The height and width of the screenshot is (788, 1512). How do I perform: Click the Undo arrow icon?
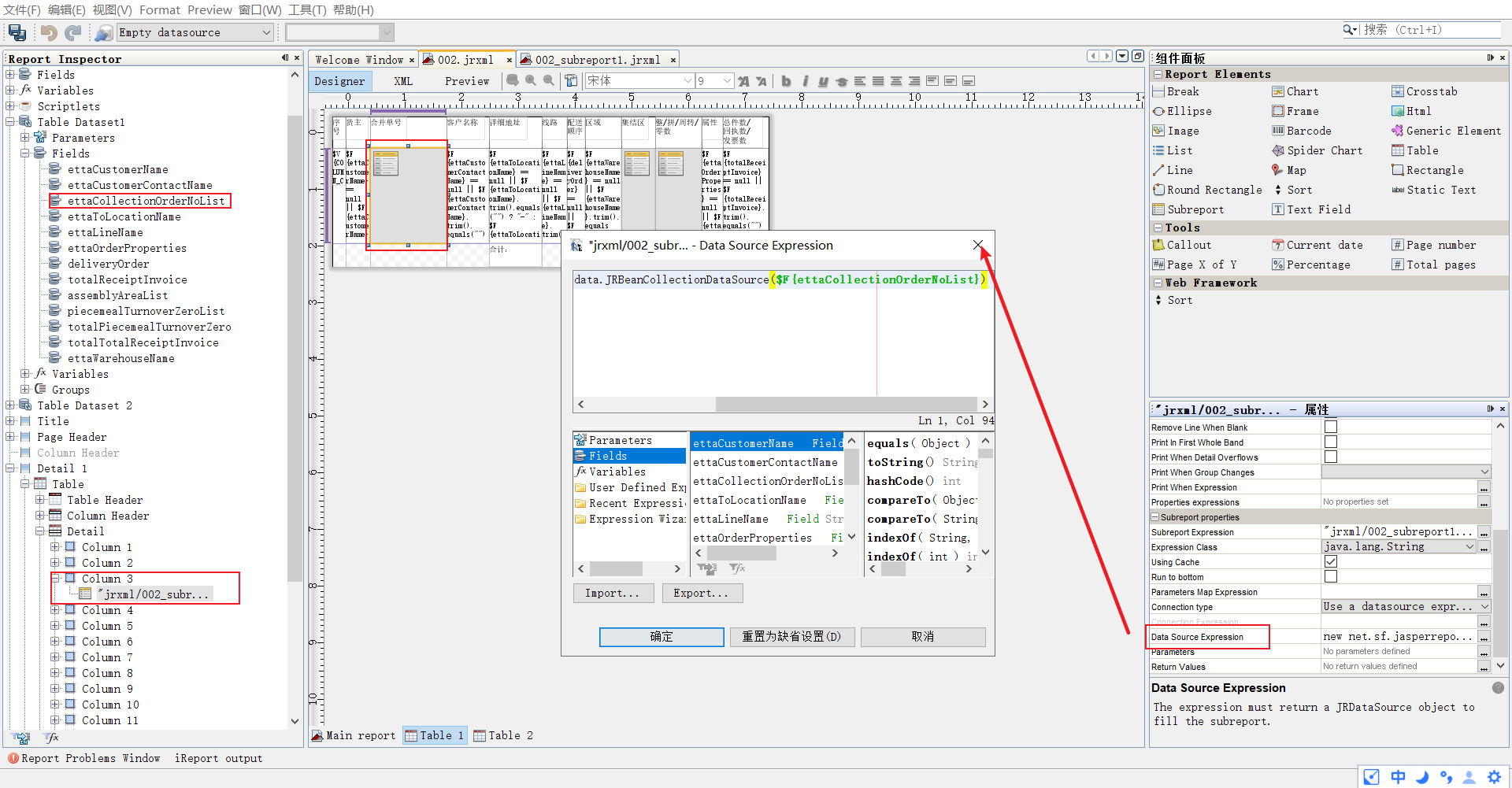(x=49, y=32)
